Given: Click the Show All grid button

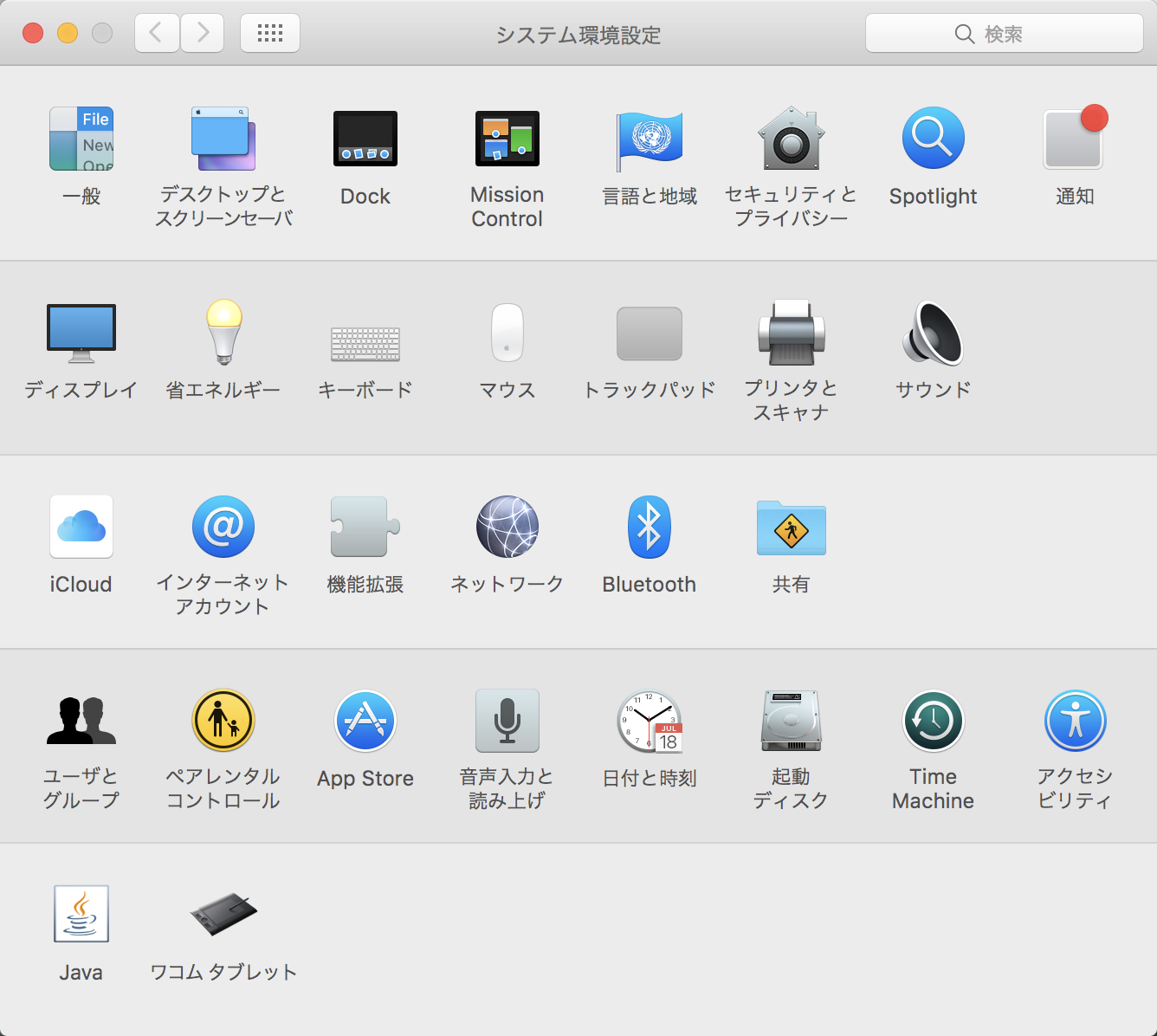Looking at the screenshot, I should [270, 33].
